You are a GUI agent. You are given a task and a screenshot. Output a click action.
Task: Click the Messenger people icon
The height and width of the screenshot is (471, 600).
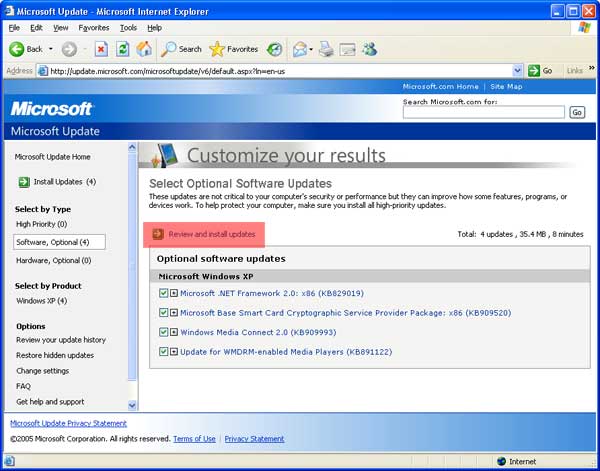[369, 49]
